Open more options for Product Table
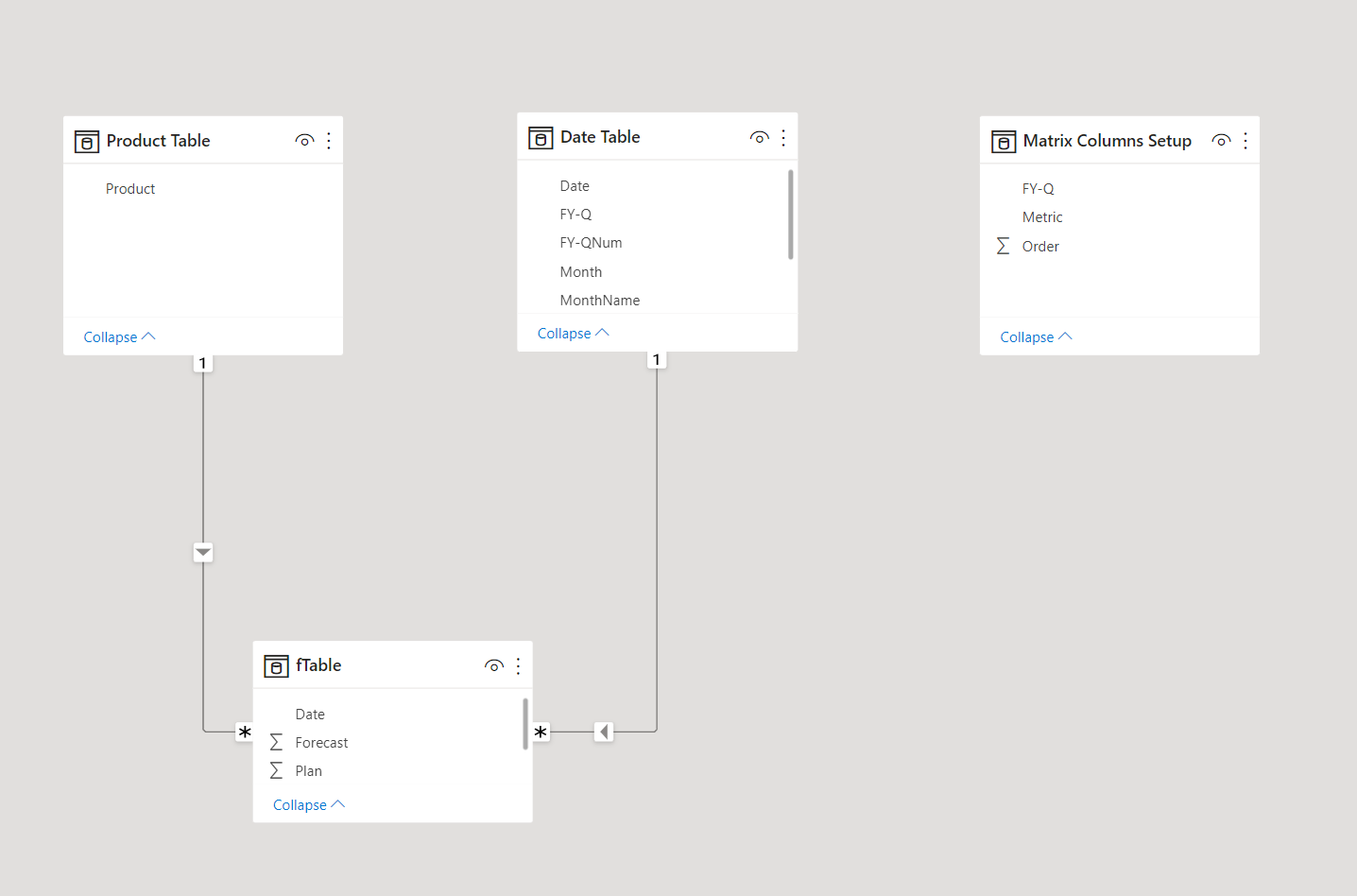 (x=329, y=141)
